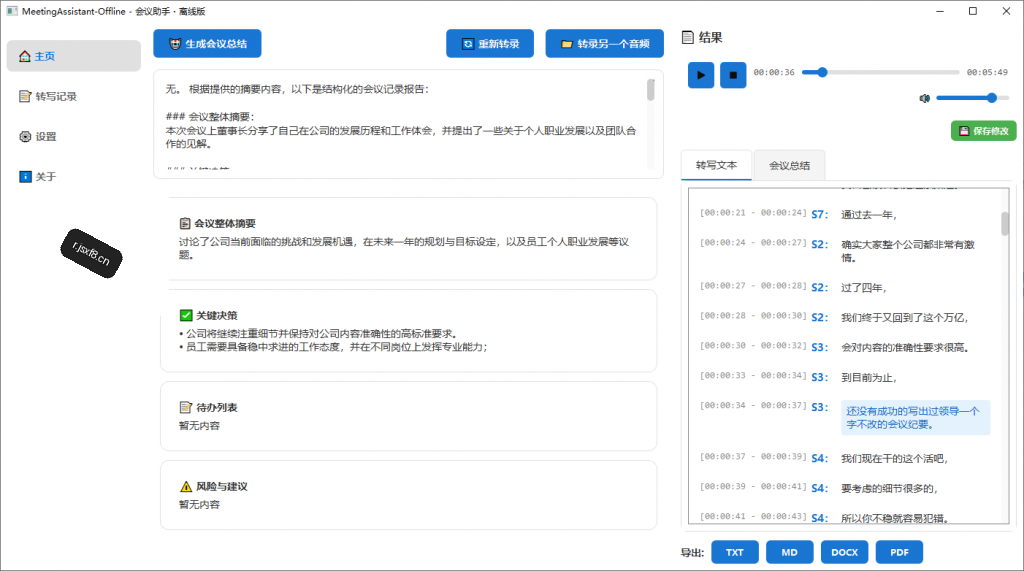Click the green check icon beside 关键决策

(186, 316)
